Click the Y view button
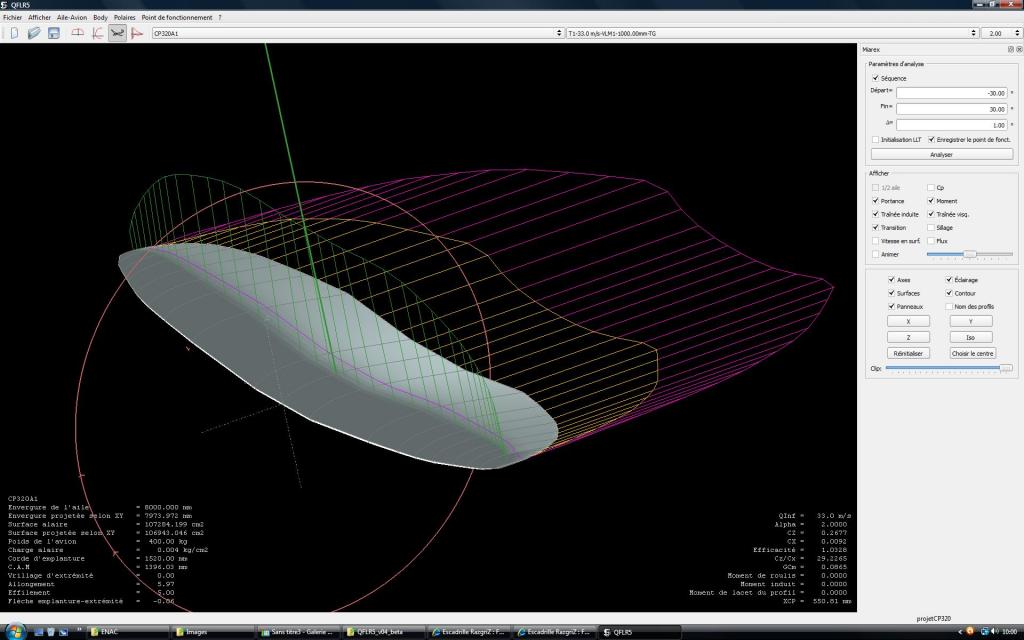Screen dimensions: 1024x640 [970, 321]
